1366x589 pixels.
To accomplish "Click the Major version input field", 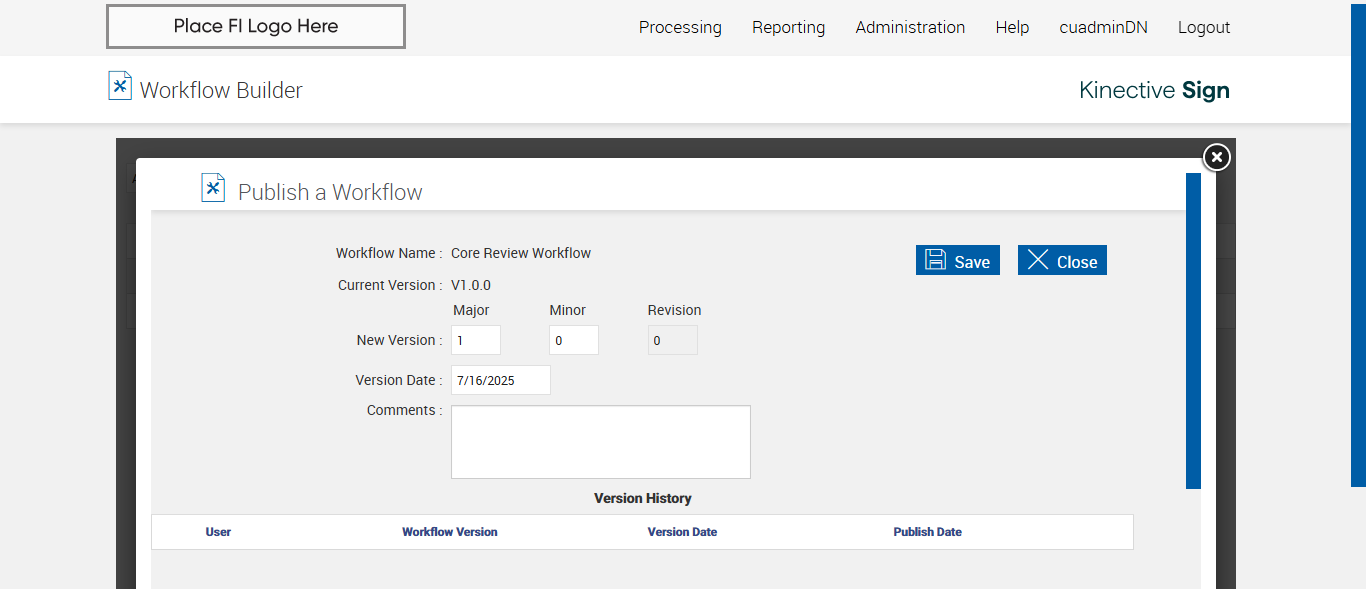I will point(476,340).
